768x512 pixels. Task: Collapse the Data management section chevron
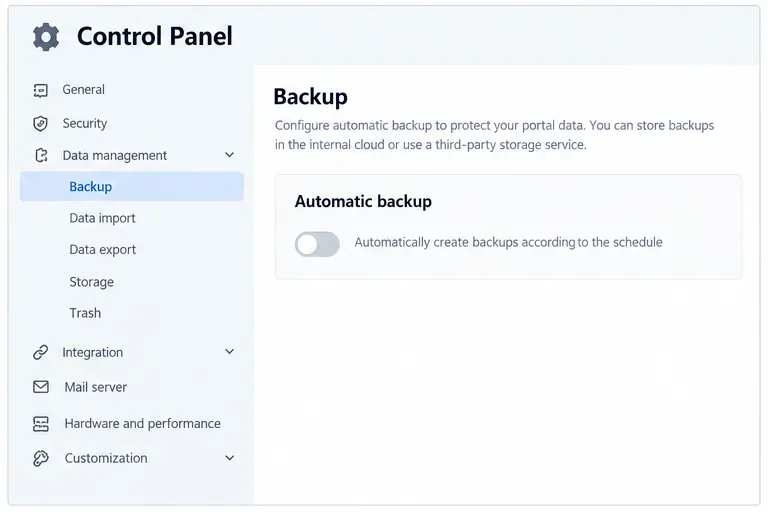point(229,155)
